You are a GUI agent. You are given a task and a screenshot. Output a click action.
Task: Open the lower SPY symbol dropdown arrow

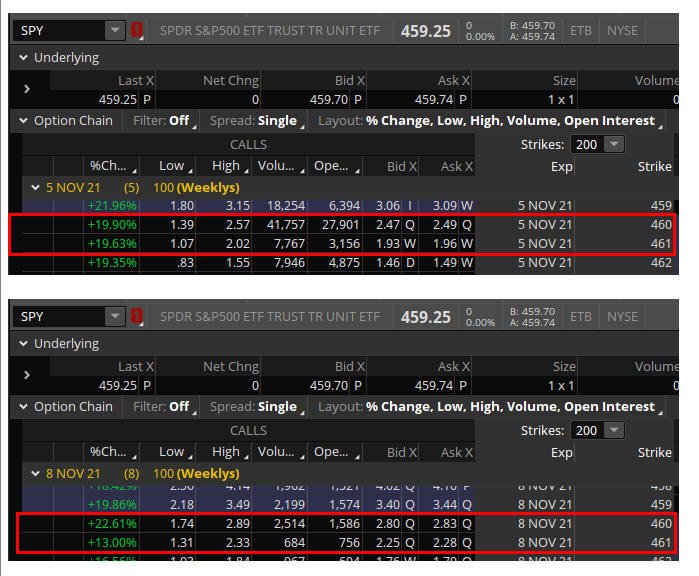pyautogui.click(x=115, y=317)
